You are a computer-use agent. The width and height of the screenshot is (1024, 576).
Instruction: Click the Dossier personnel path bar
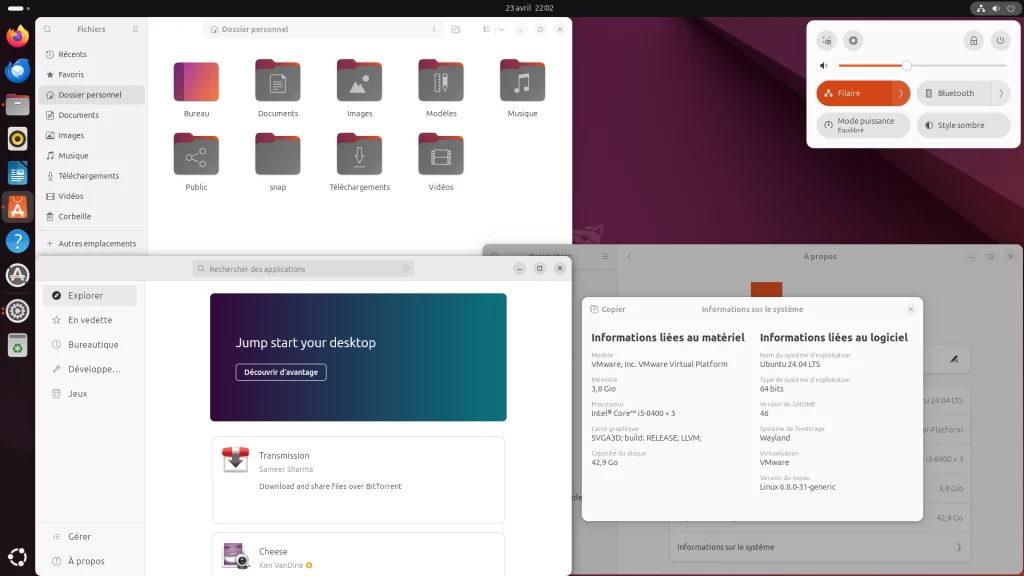pos(323,29)
